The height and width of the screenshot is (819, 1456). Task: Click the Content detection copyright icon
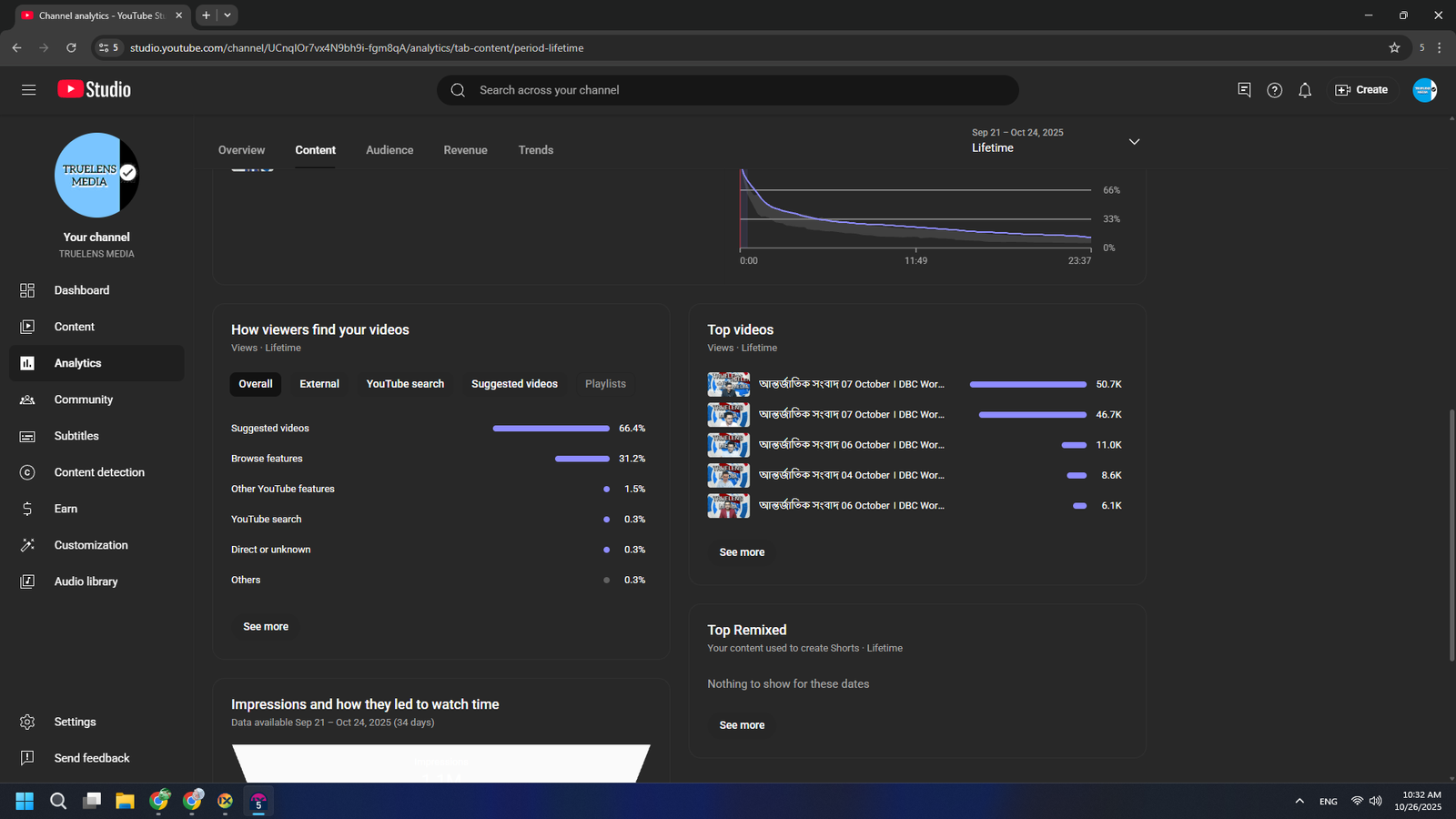pos(27,472)
